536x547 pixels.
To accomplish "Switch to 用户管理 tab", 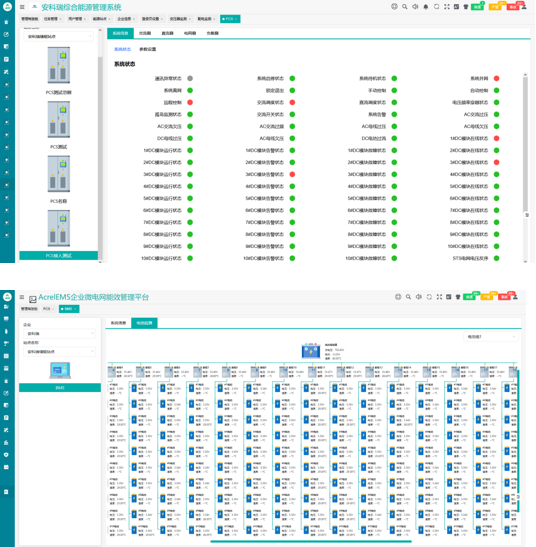I will [77, 19].
